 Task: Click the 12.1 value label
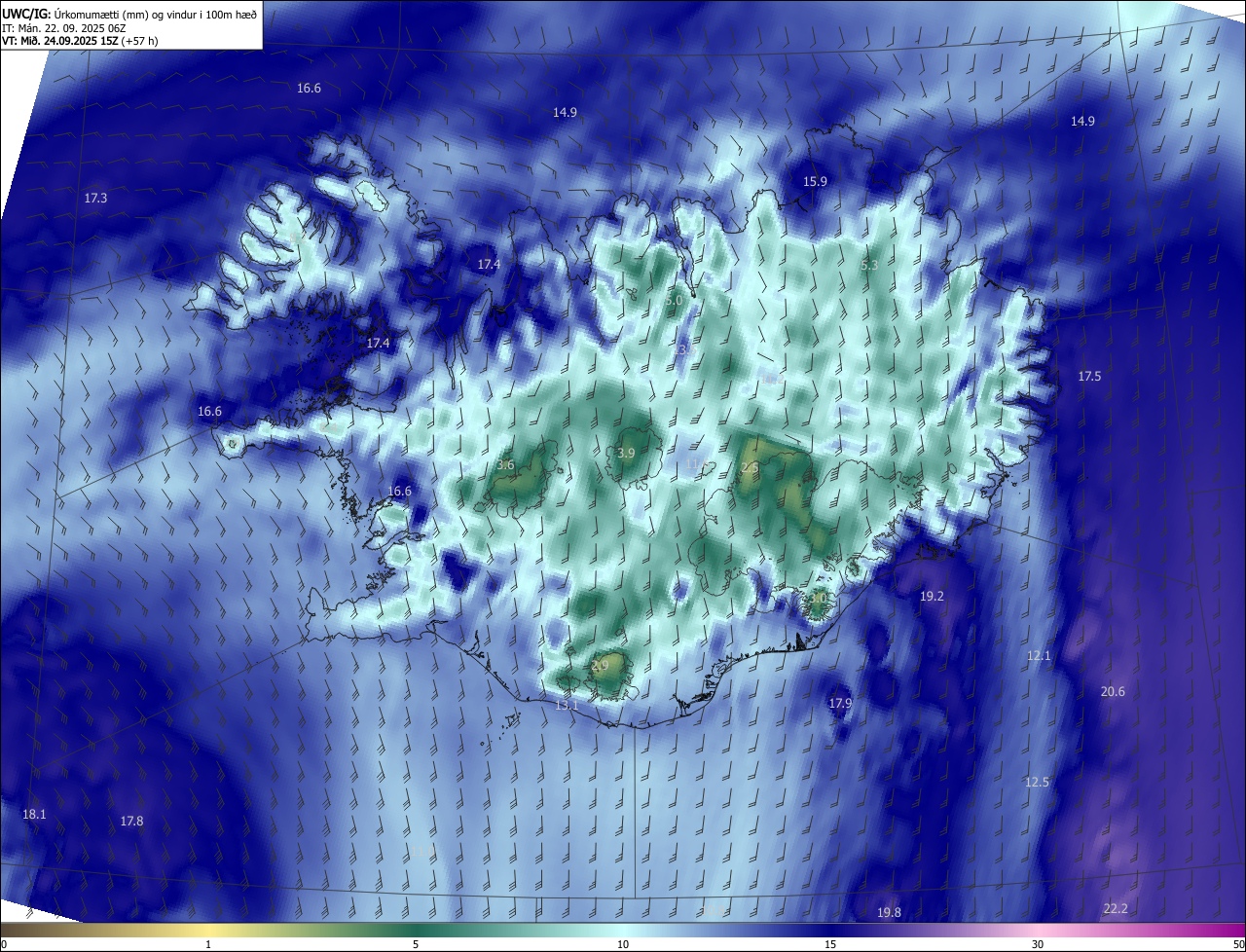pos(1039,656)
